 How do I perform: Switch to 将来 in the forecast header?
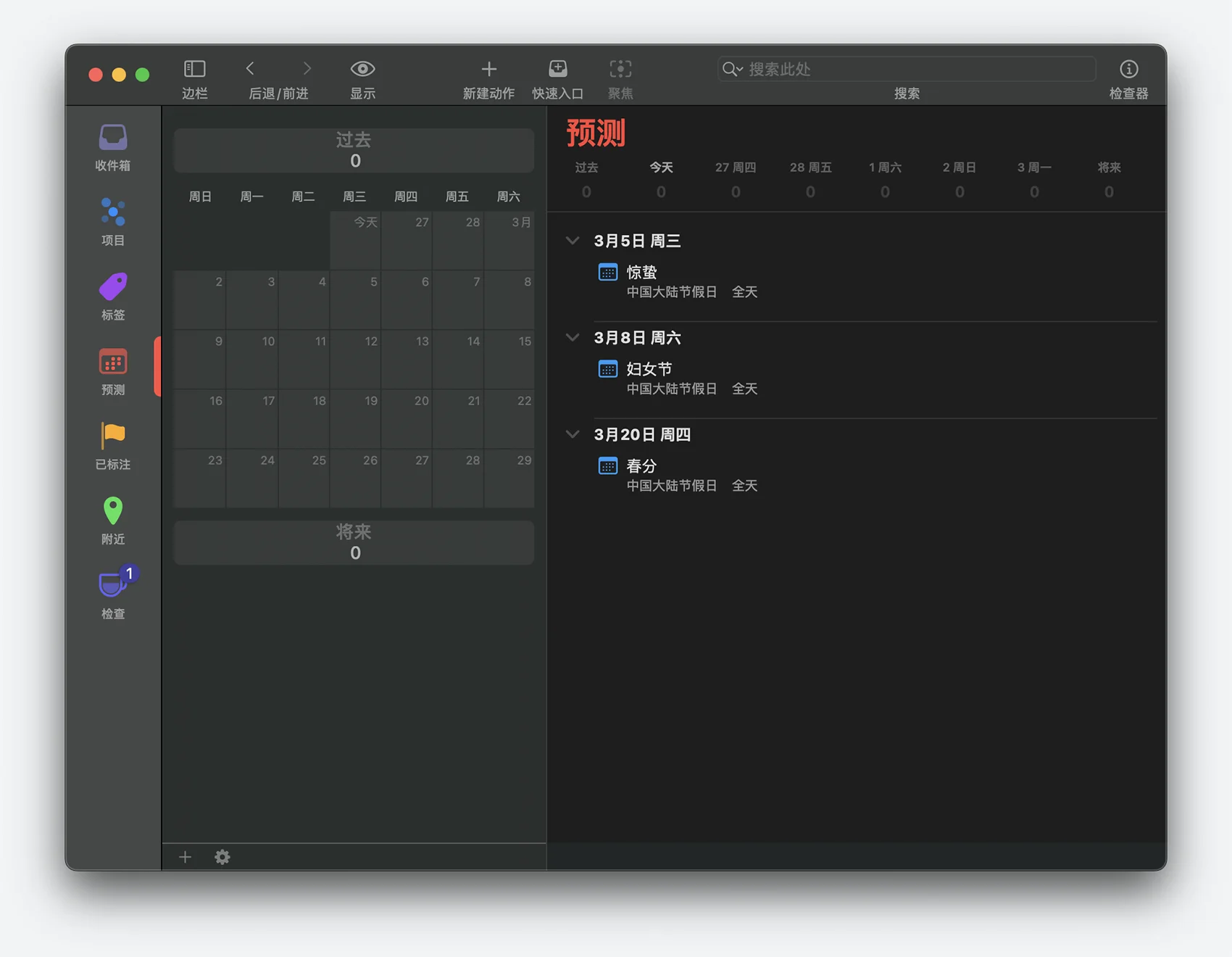[1109, 179]
